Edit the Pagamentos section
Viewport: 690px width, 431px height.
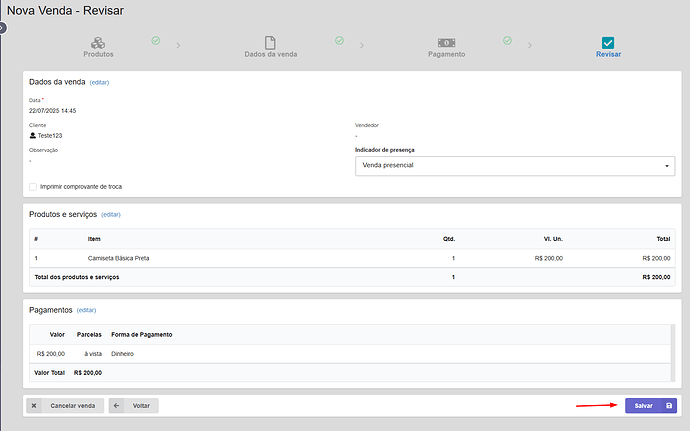pos(86,310)
